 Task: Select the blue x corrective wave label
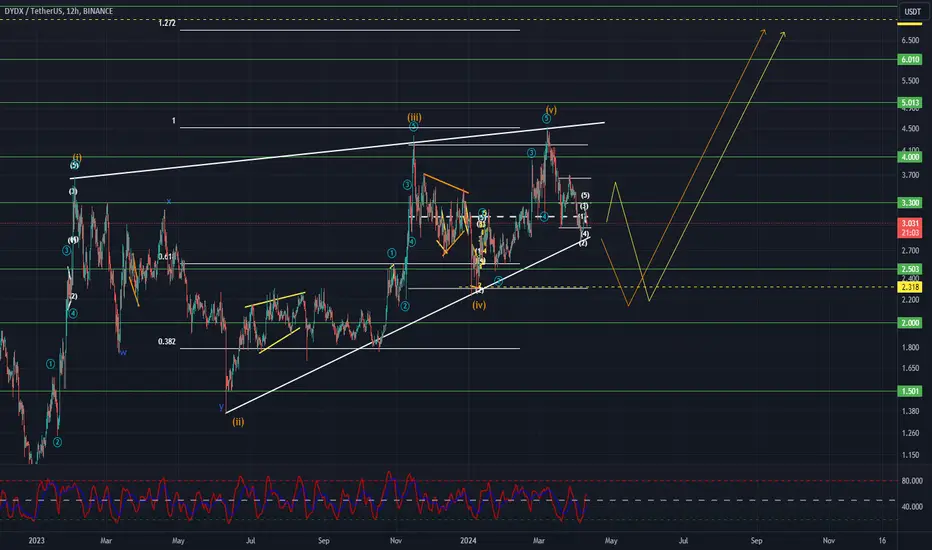click(x=169, y=202)
